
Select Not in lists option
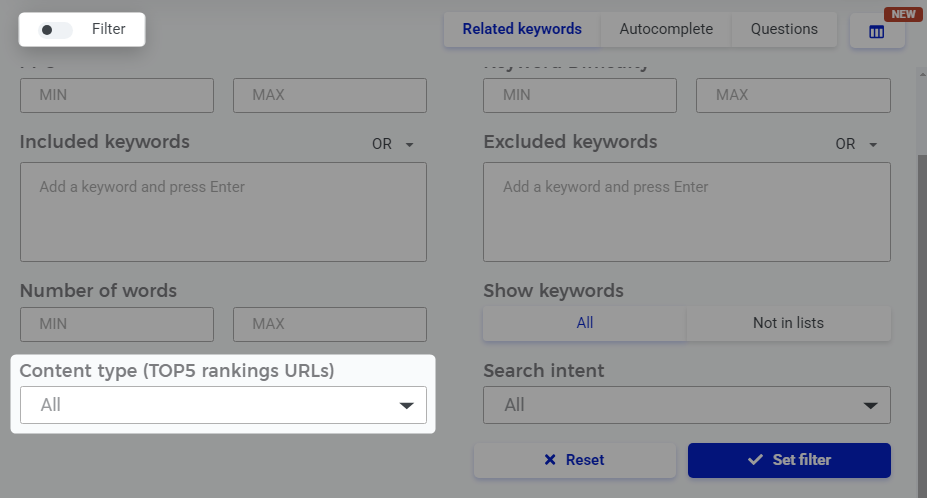click(788, 323)
